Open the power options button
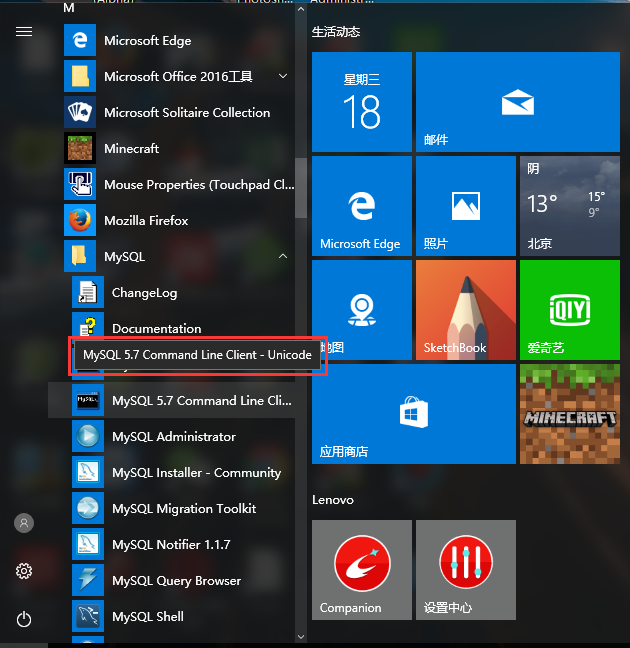Image resolution: width=630 pixels, height=648 pixels. (x=24, y=619)
